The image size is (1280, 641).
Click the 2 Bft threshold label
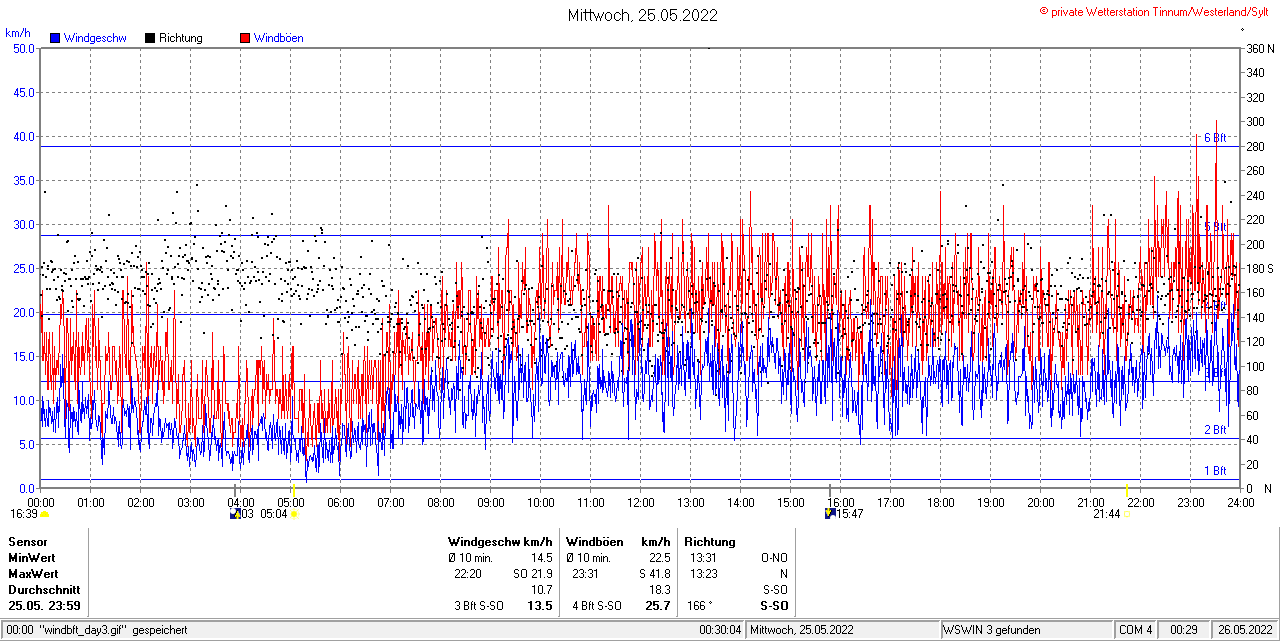click(x=1214, y=430)
